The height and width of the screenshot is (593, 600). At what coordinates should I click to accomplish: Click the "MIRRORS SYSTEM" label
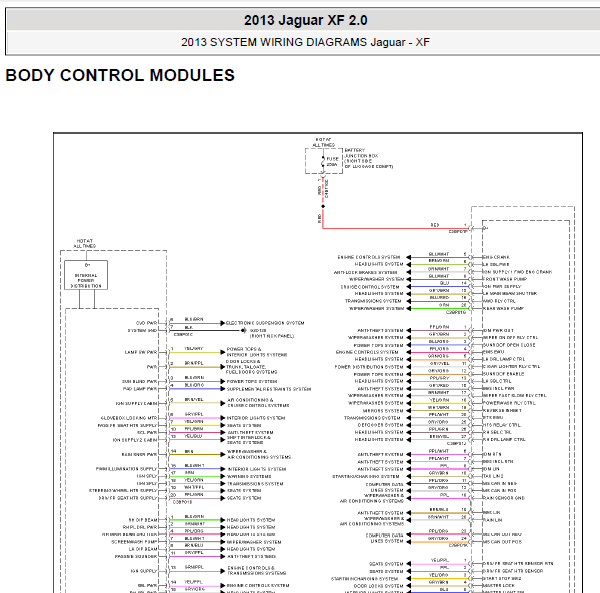click(x=383, y=411)
